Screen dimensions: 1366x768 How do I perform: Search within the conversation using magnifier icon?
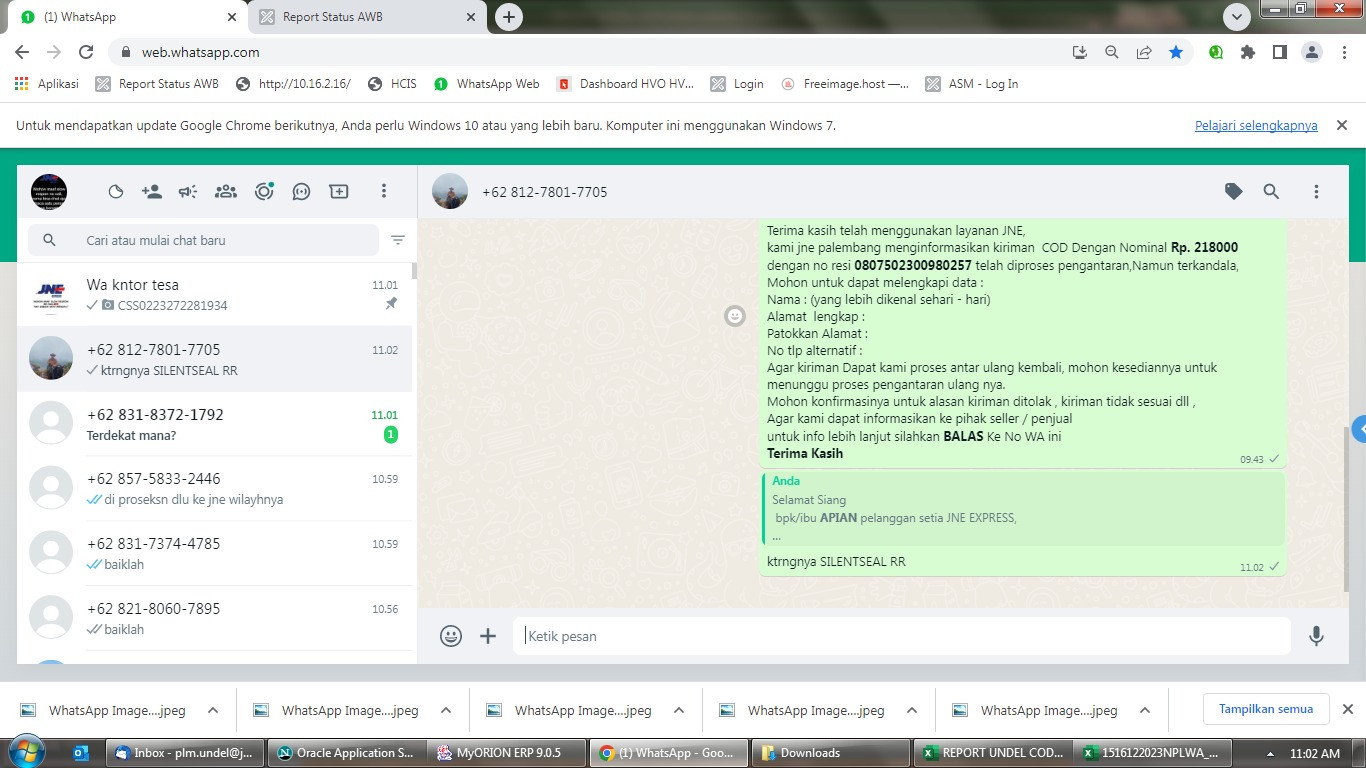coord(1271,192)
